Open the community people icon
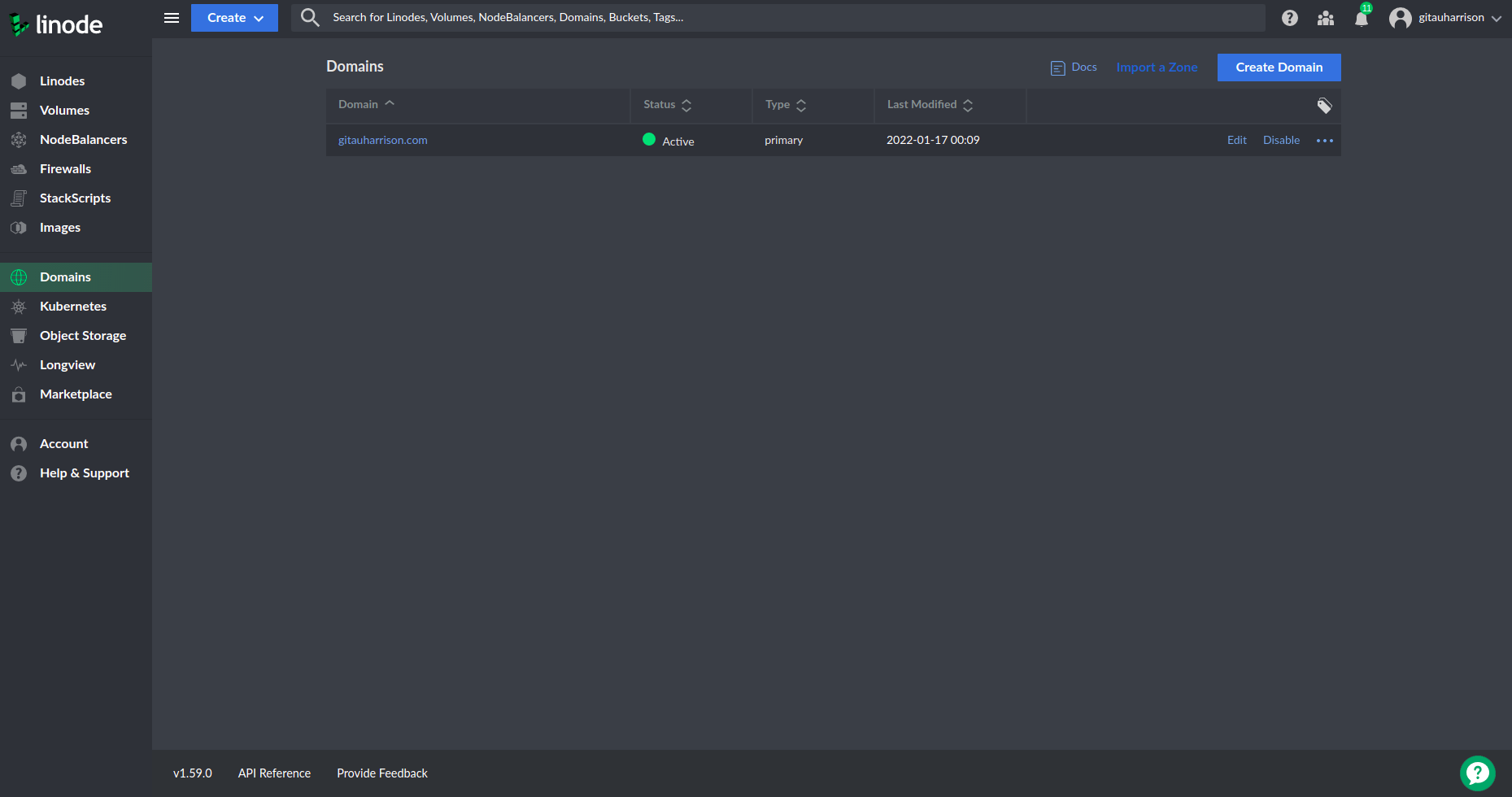The image size is (1512, 797). 1326,18
